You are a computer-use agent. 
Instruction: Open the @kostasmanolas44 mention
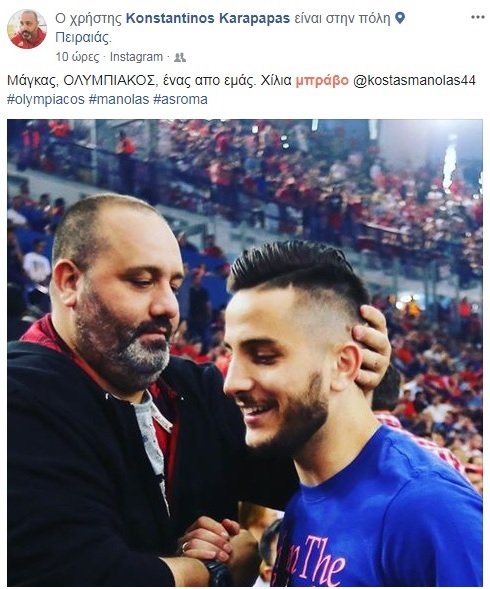coord(414,80)
